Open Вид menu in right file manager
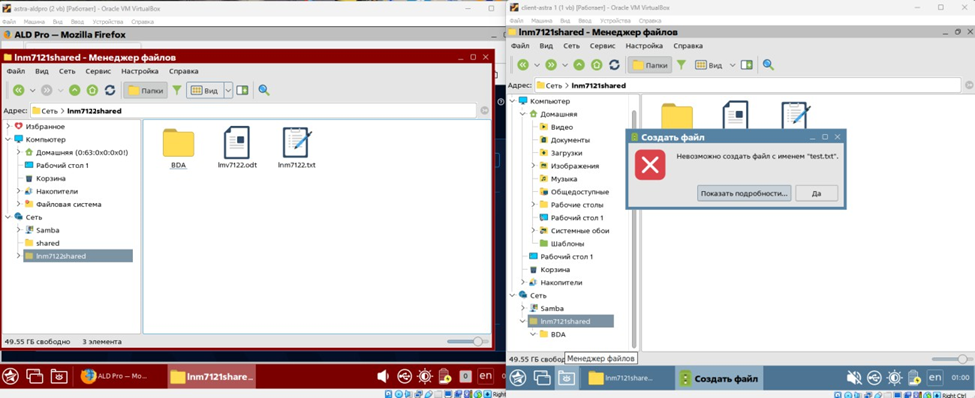Screen dimensions: 975x398 click(546, 46)
